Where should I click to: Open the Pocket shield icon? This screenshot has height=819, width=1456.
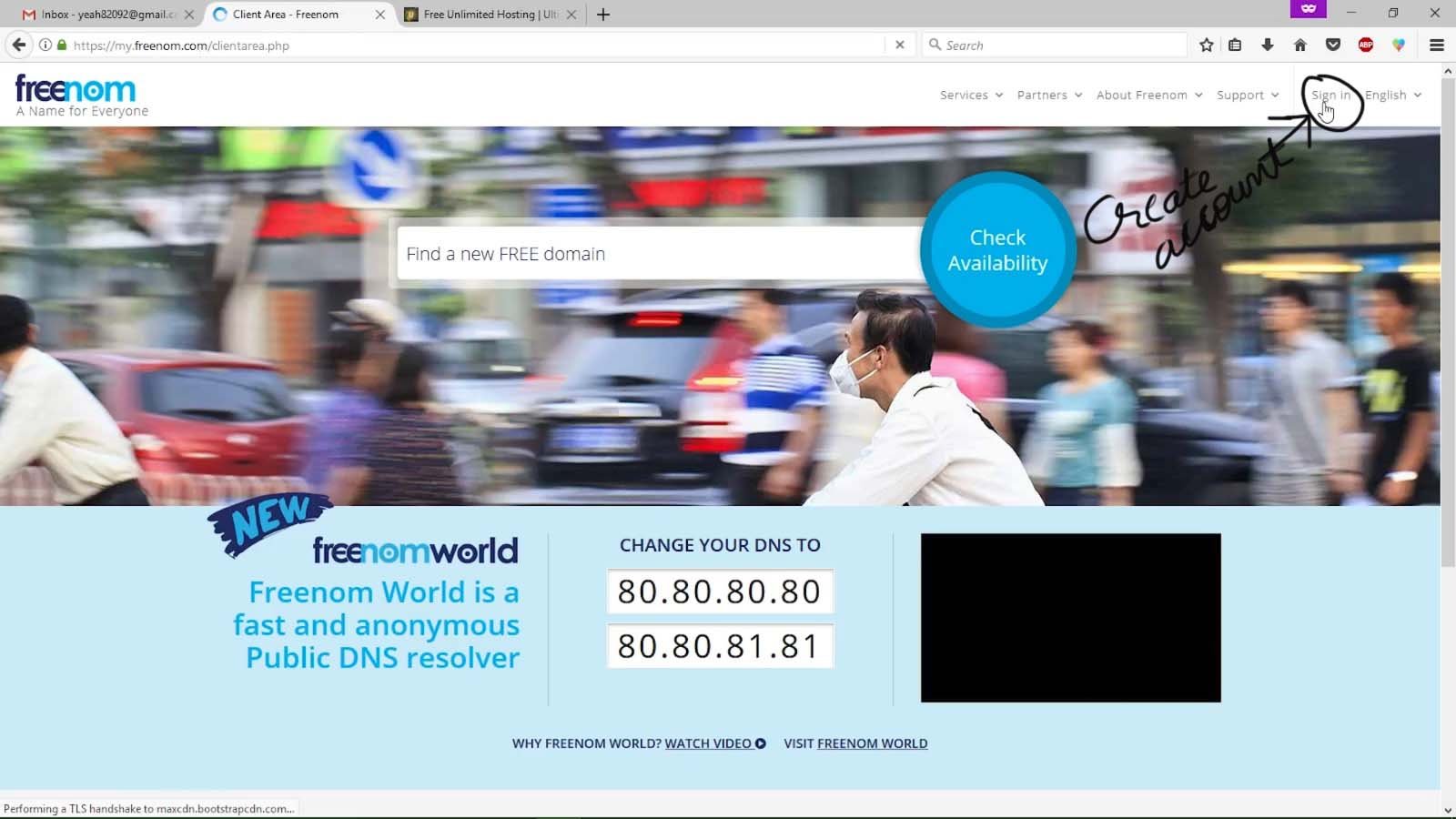(1333, 45)
